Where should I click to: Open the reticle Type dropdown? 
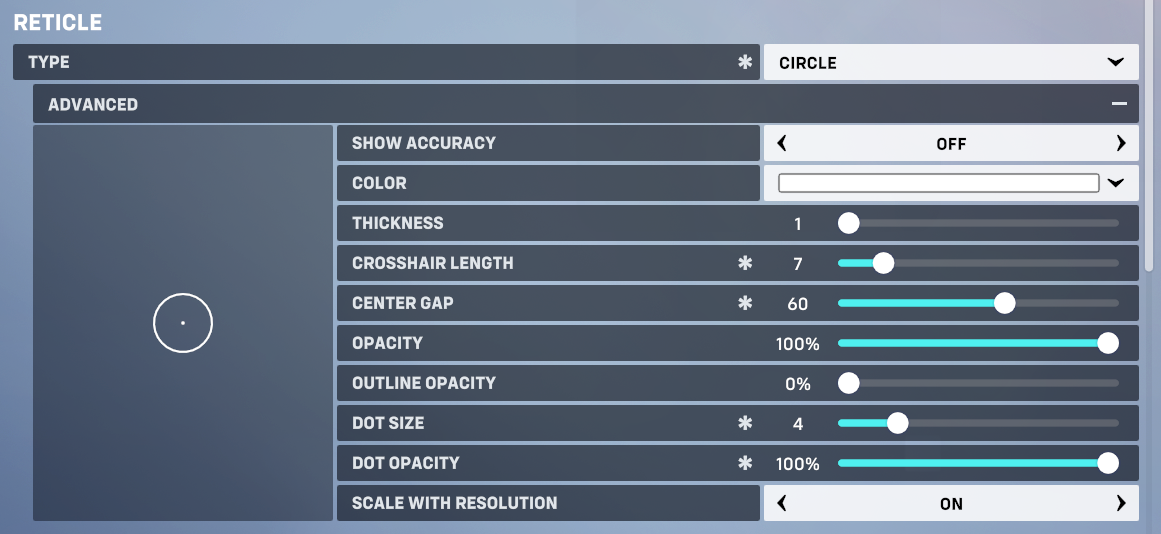click(x=950, y=62)
